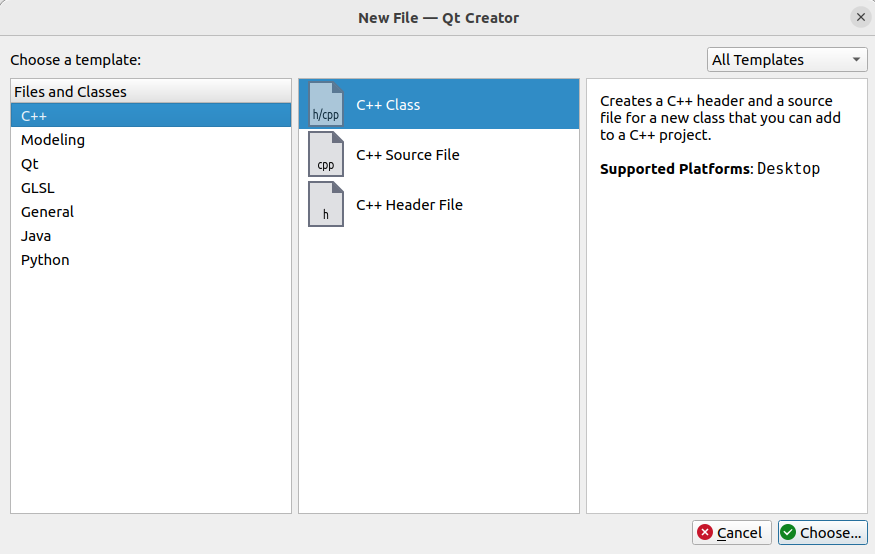Select the C++ Header File template label
The height and width of the screenshot is (554, 875).
click(x=409, y=205)
